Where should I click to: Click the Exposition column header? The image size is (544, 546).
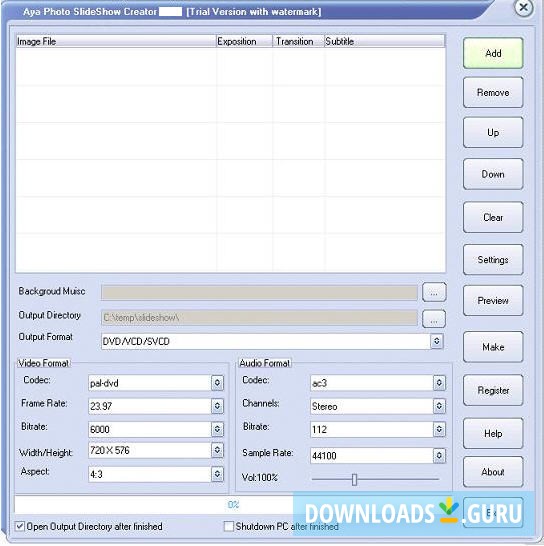point(244,41)
